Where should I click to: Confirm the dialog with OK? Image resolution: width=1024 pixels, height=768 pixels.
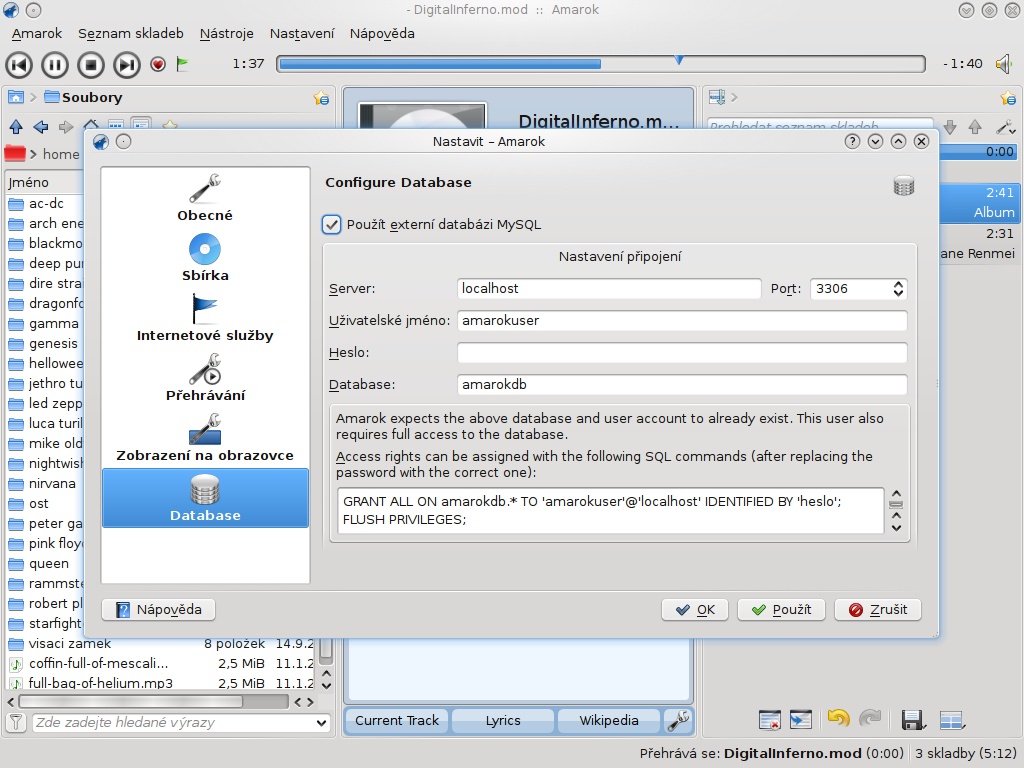[x=695, y=610]
